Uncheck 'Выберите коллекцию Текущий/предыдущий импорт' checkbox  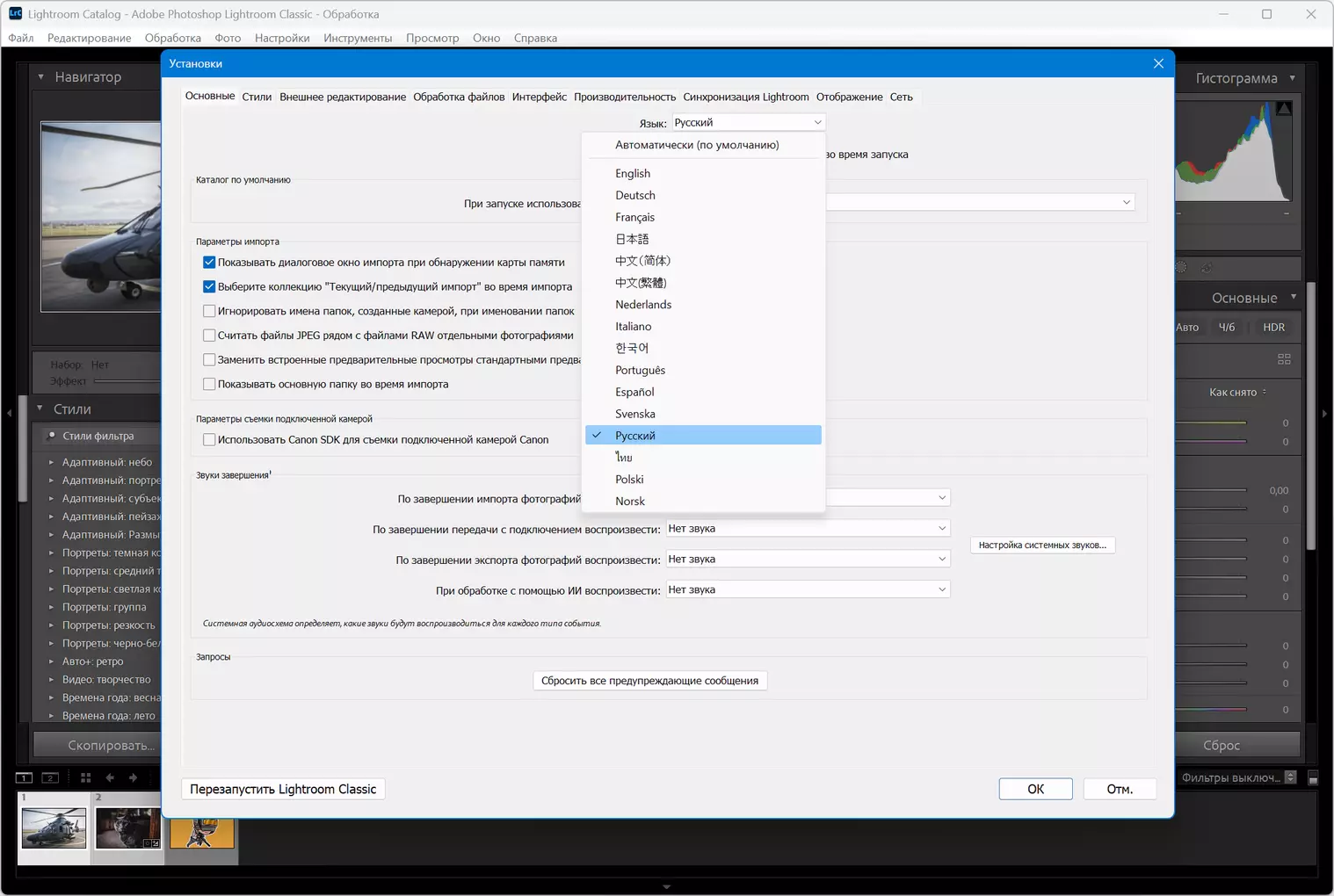209,286
